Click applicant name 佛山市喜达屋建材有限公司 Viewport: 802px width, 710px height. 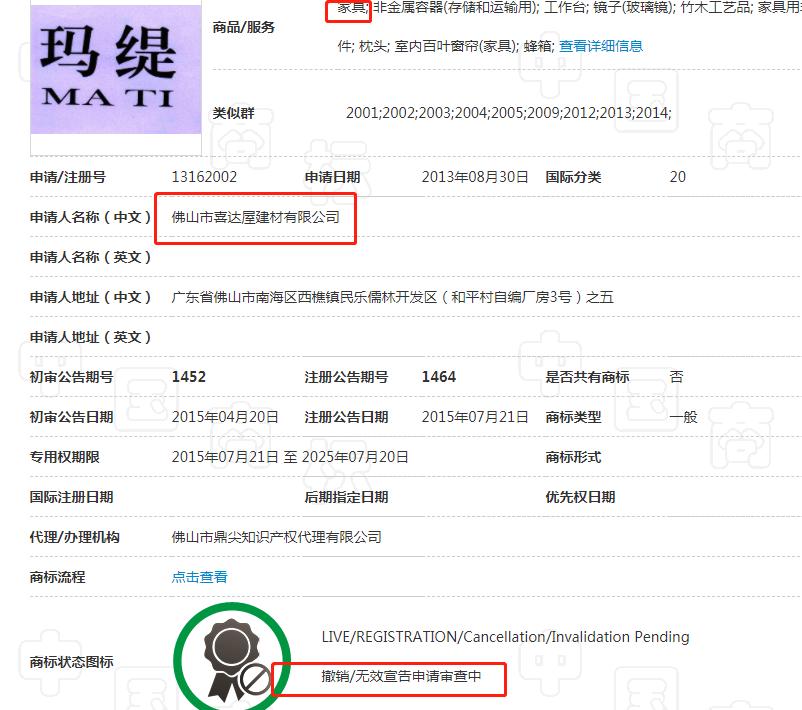(255, 217)
